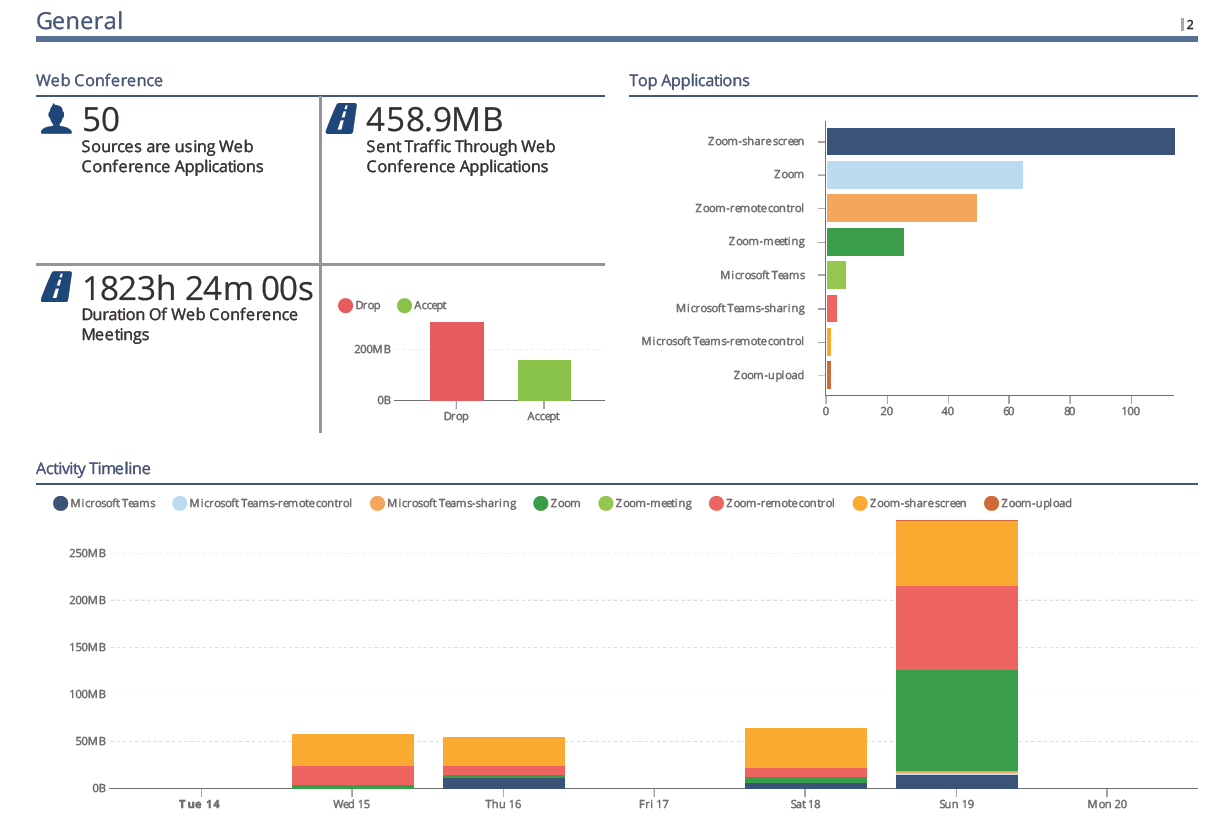
Task: Click the green Accept legend dot
Action: point(405,306)
